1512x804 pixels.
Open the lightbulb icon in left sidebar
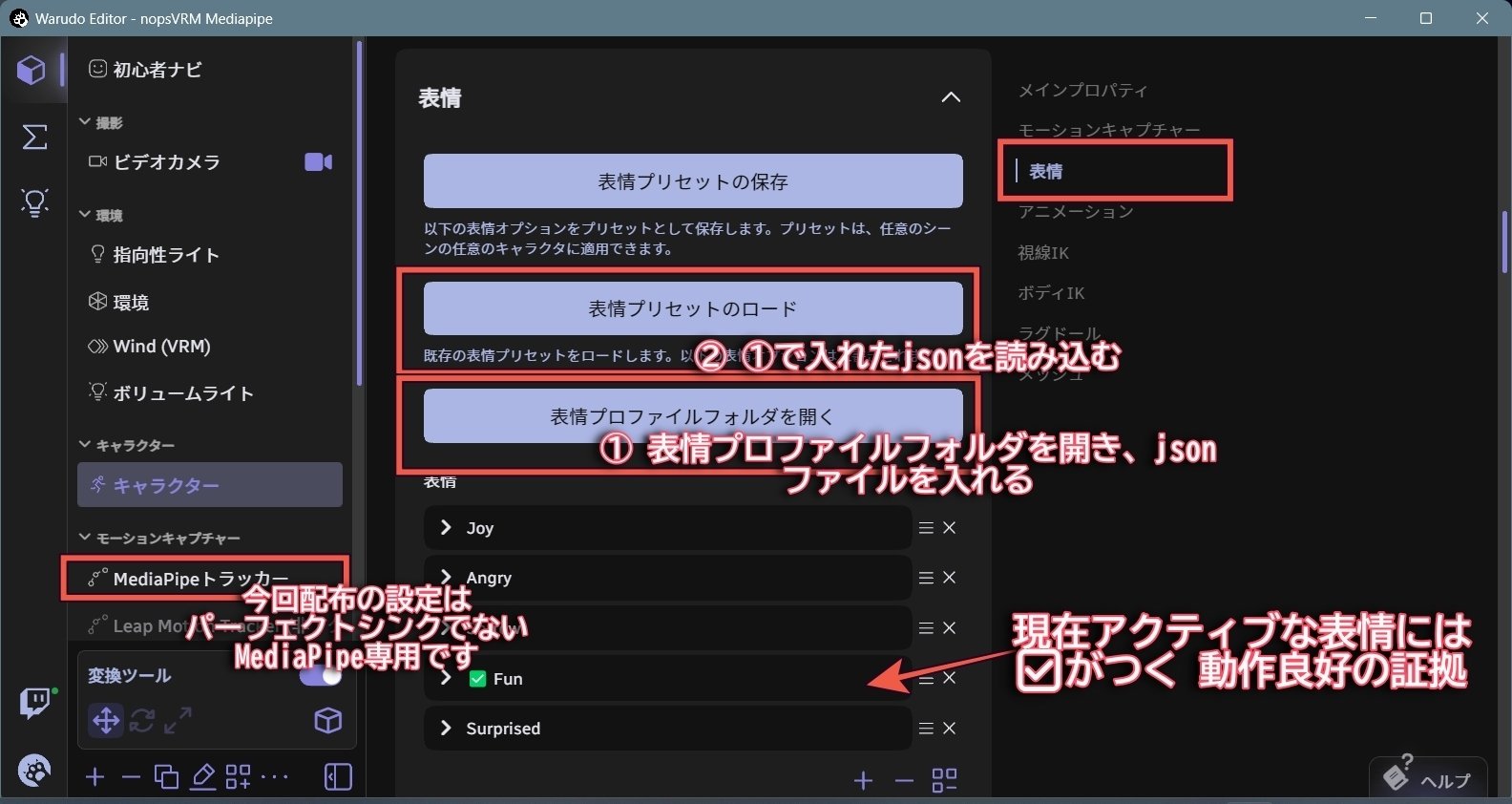point(34,203)
